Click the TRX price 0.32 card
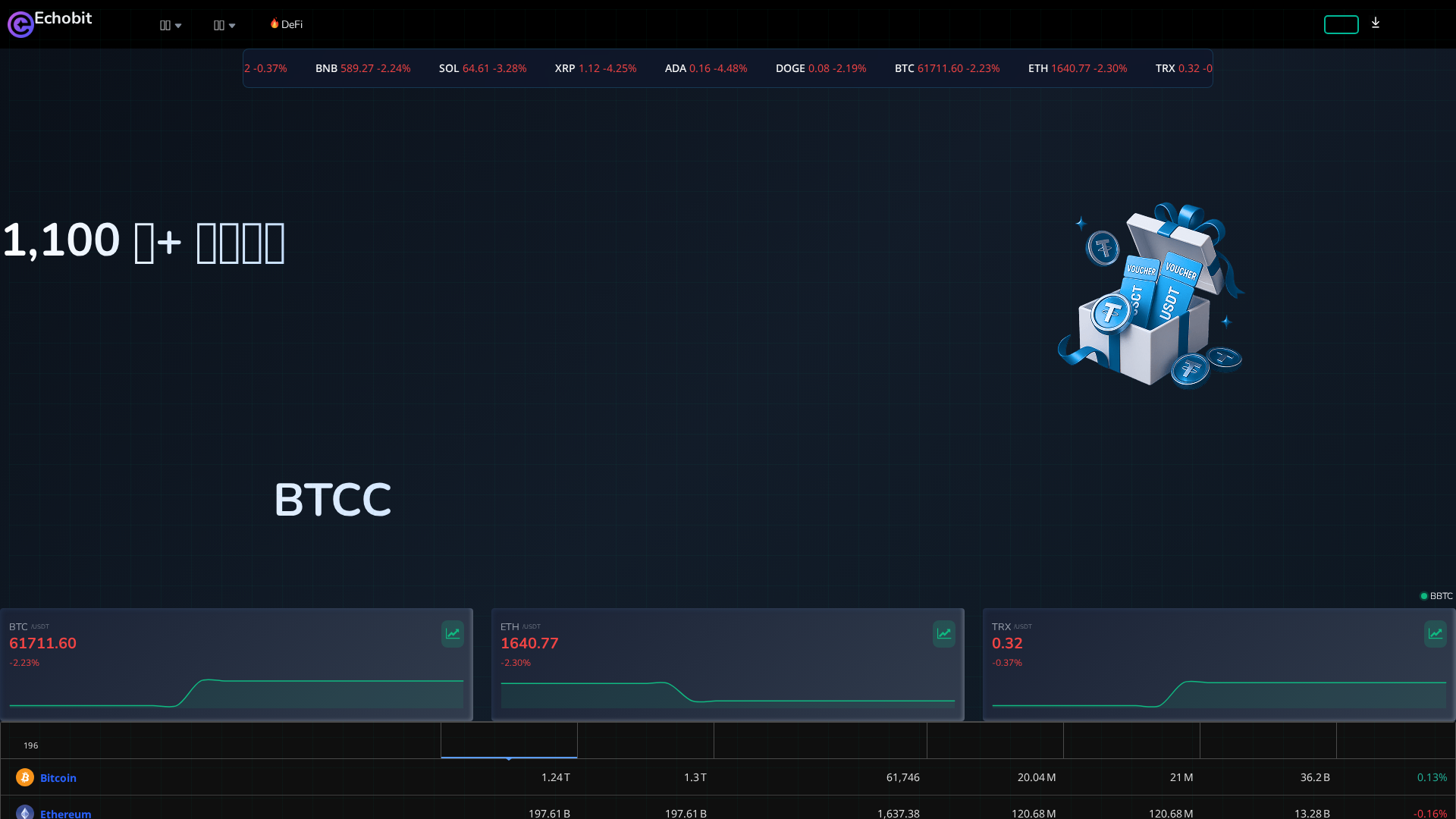 point(1219,664)
